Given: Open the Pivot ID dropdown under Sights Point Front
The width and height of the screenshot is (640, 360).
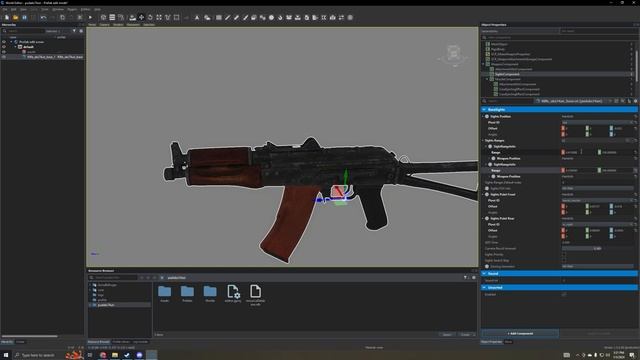Looking at the screenshot, I should [598, 200].
